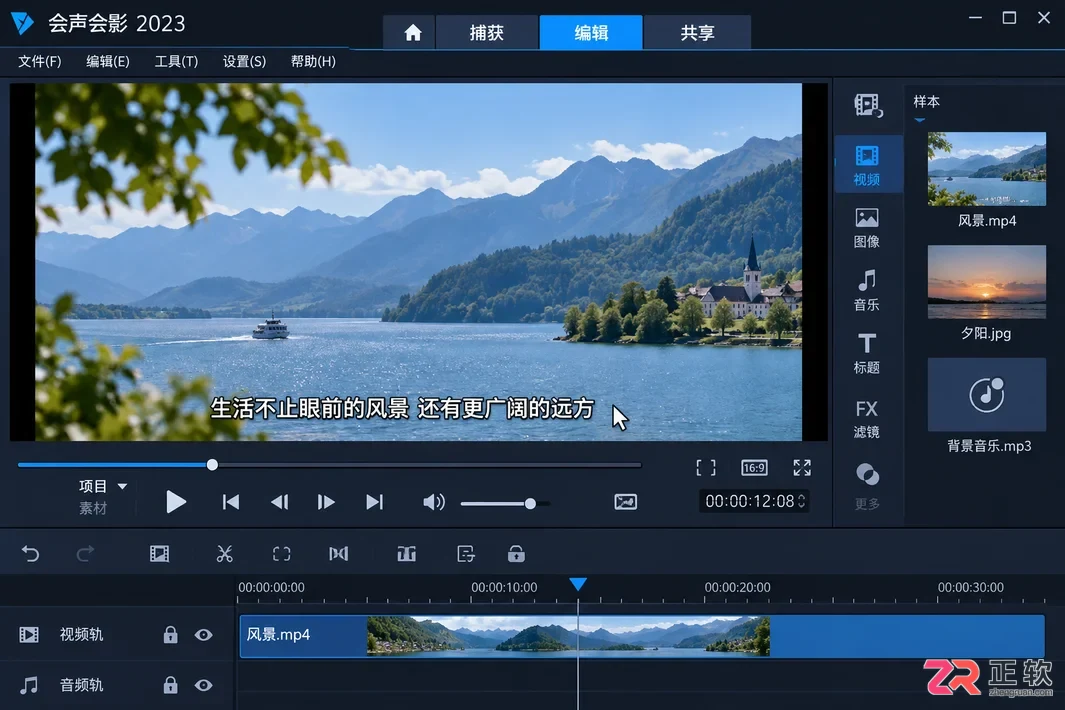Viewport: 1065px width, 710px height.
Task: Click the undo arrow in toolbar
Action: click(x=31, y=554)
